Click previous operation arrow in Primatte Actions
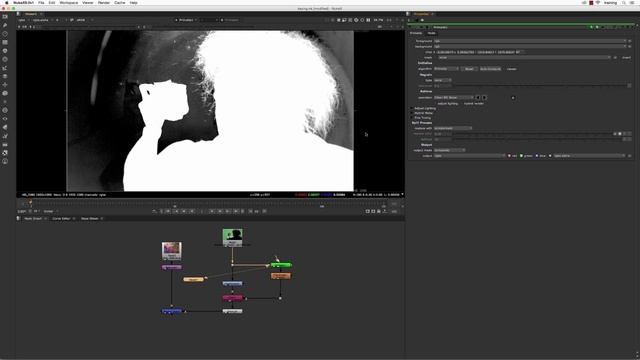 click(x=478, y=98)
